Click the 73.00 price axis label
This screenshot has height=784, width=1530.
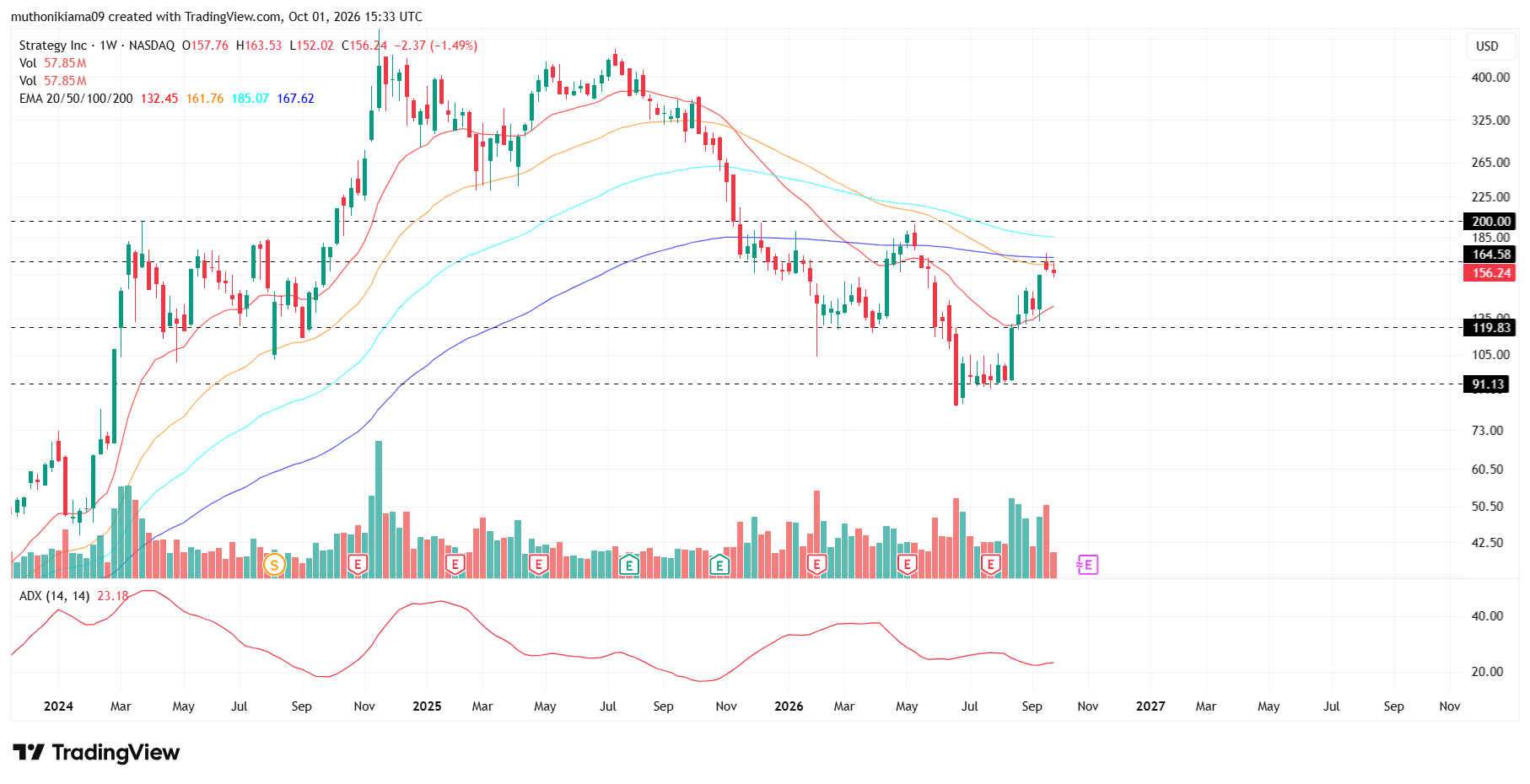click(1487, 431)
